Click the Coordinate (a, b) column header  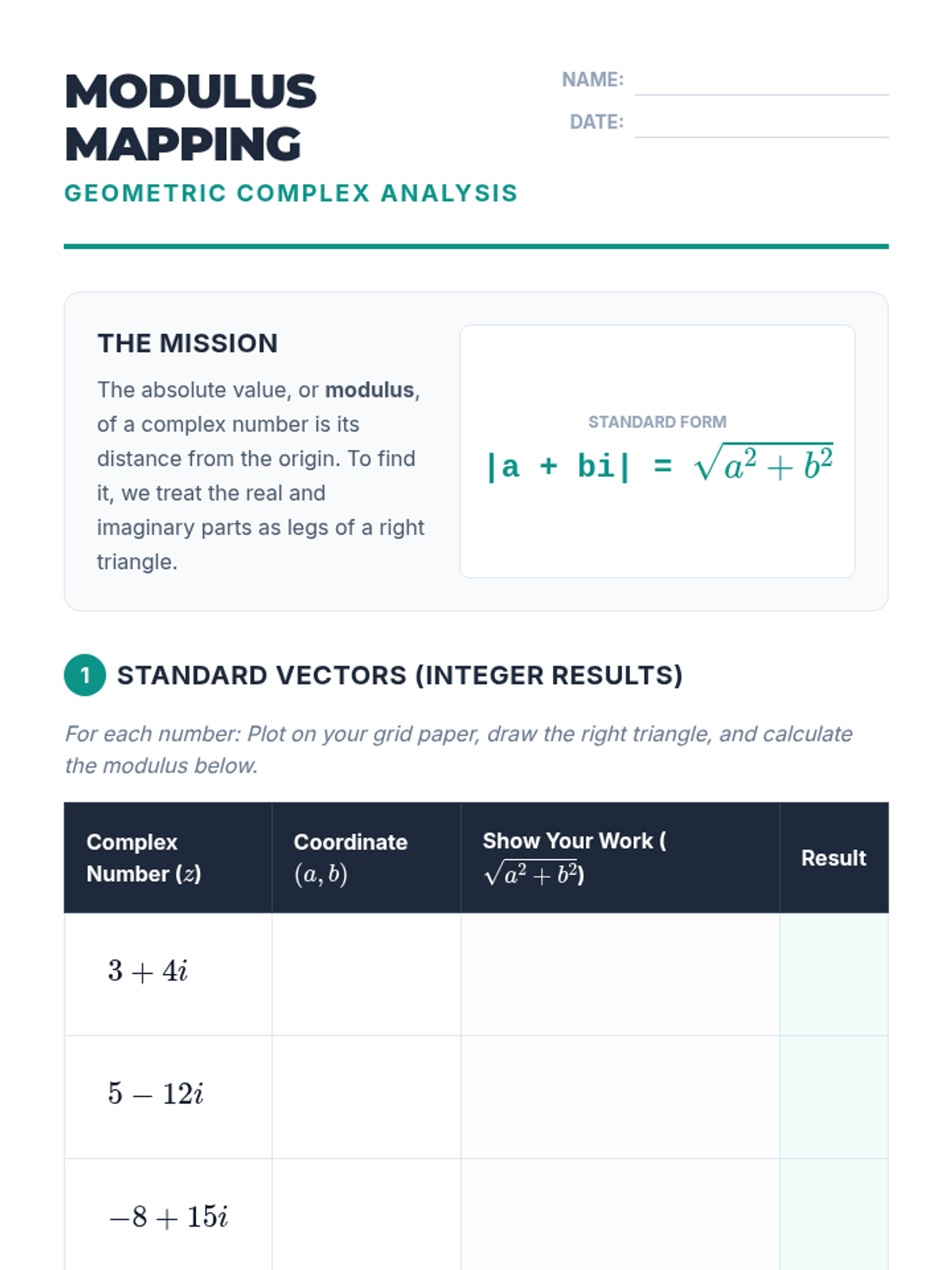[x=367, y=858]
